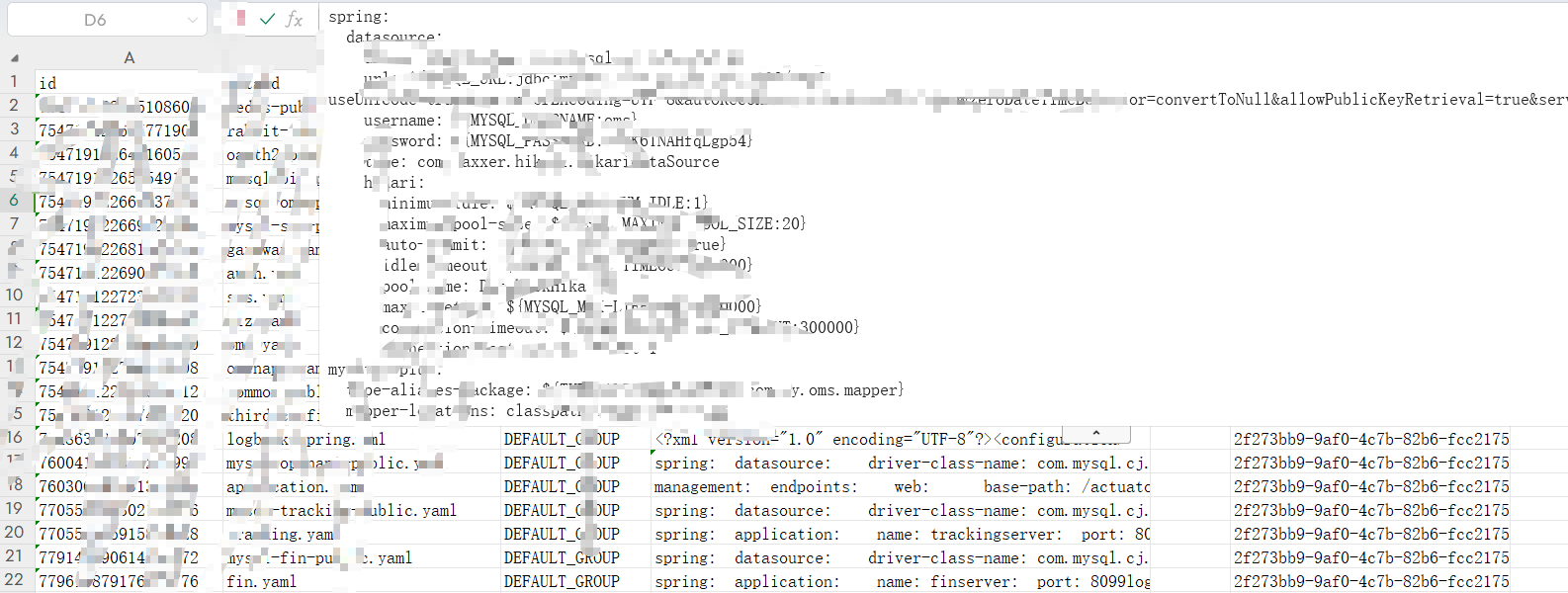Collapse the expanded formula bar with the chevron
The width and height of the screenshot is (1568, 593).
click(x=1095, y=435)
